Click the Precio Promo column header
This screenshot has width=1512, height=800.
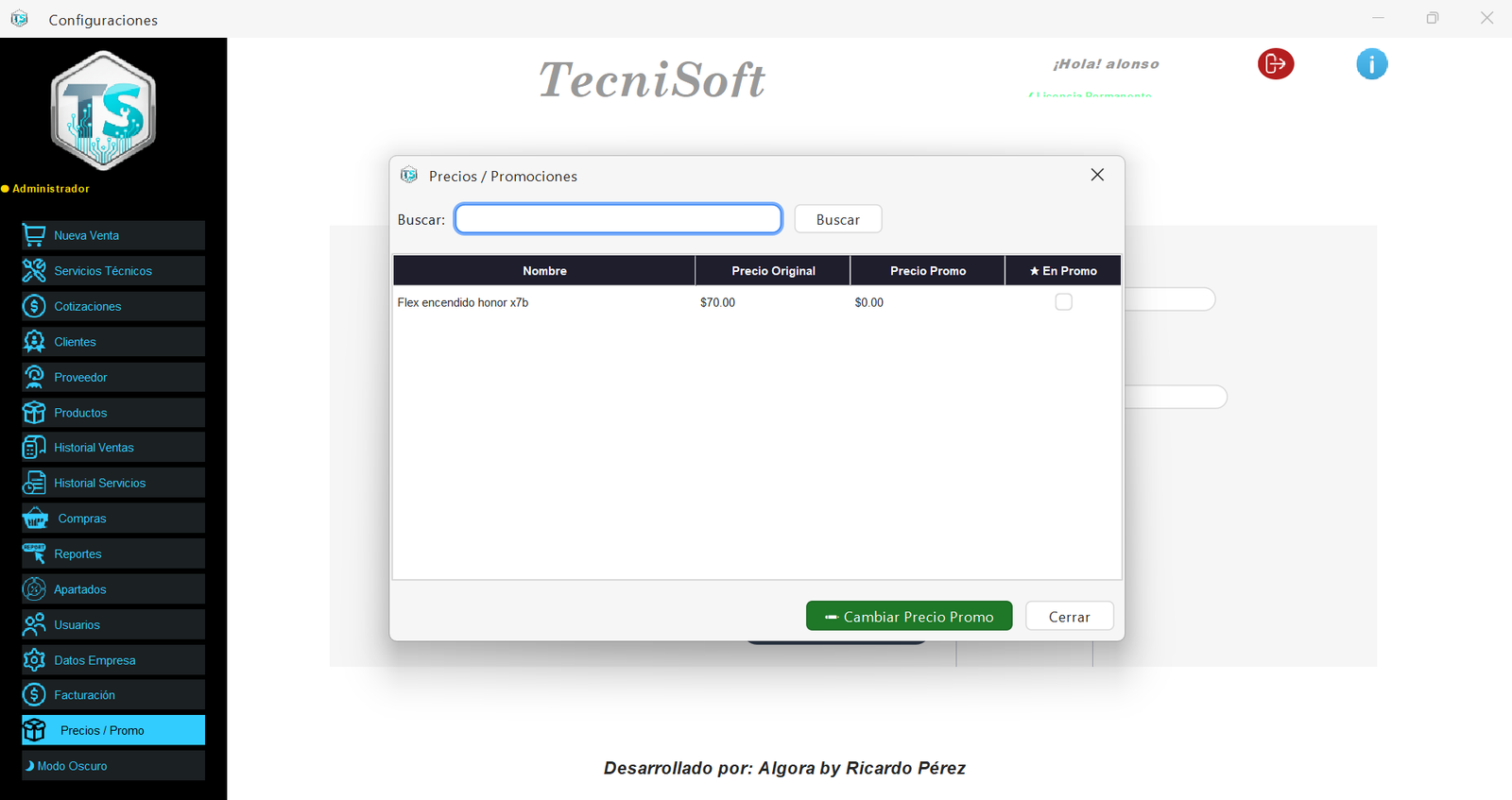coord(928,271)
